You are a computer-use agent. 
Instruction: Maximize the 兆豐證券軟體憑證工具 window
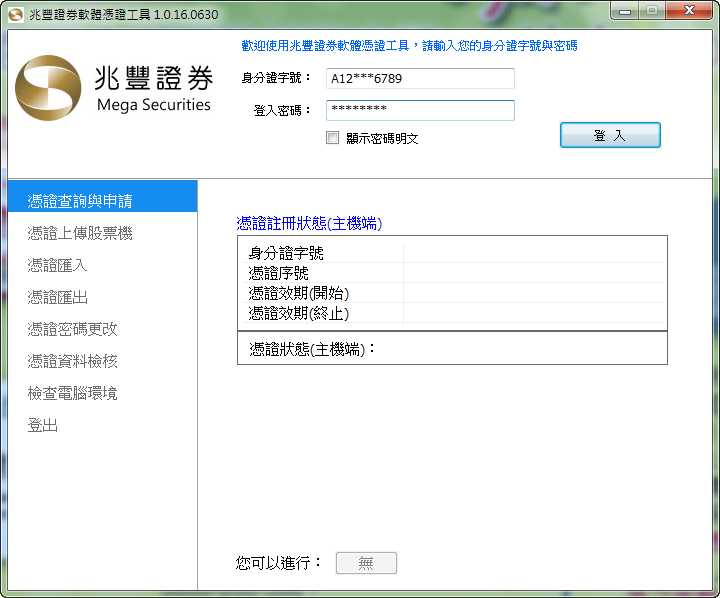[x=652, y=11]
